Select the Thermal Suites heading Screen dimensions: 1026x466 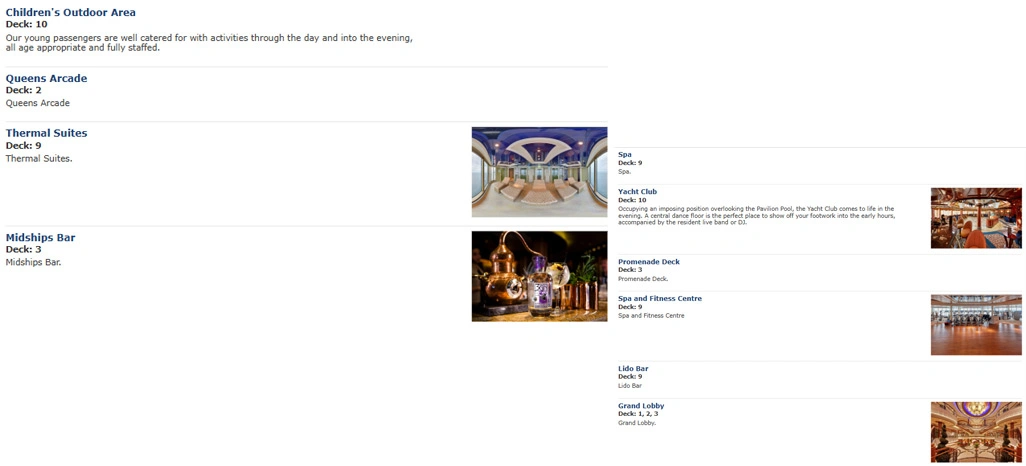(x=46, y=133)
